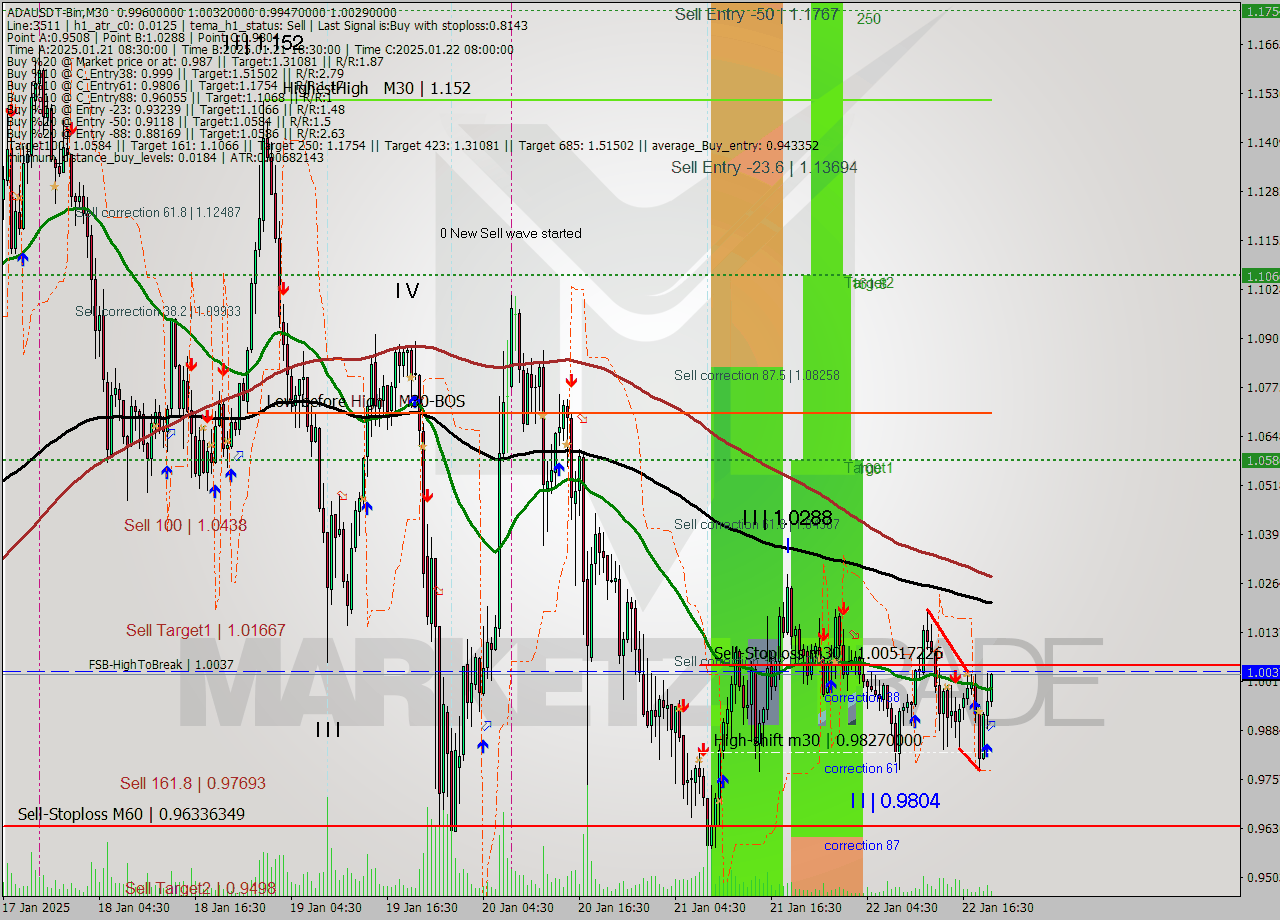Click the green 1.058 price tag
This screenshot has width=1280, height=920.
(x=1260, y=460)
